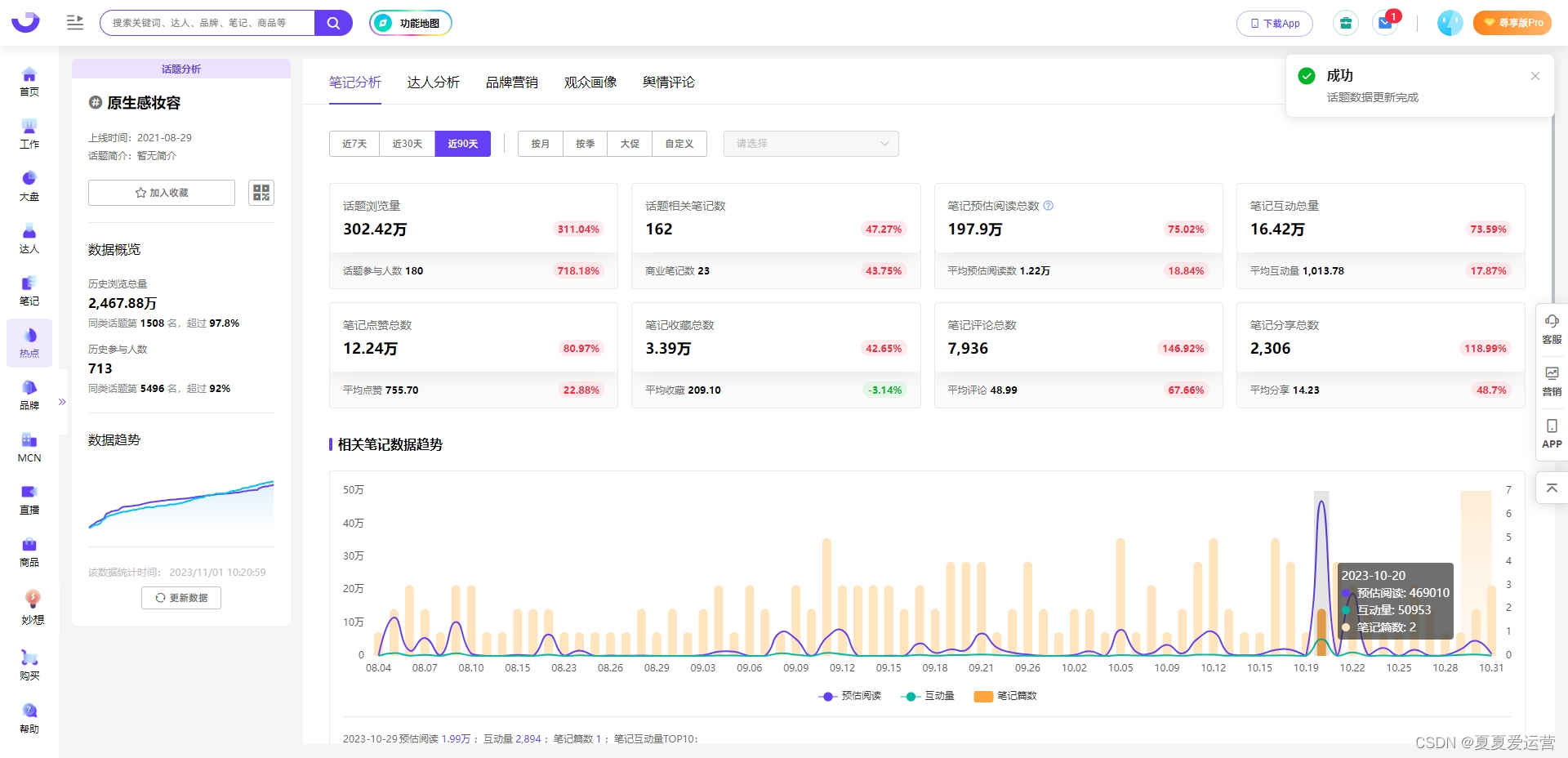Click the 2,894 互动量 link
The image size is (1568, 758).
[528, 739]
